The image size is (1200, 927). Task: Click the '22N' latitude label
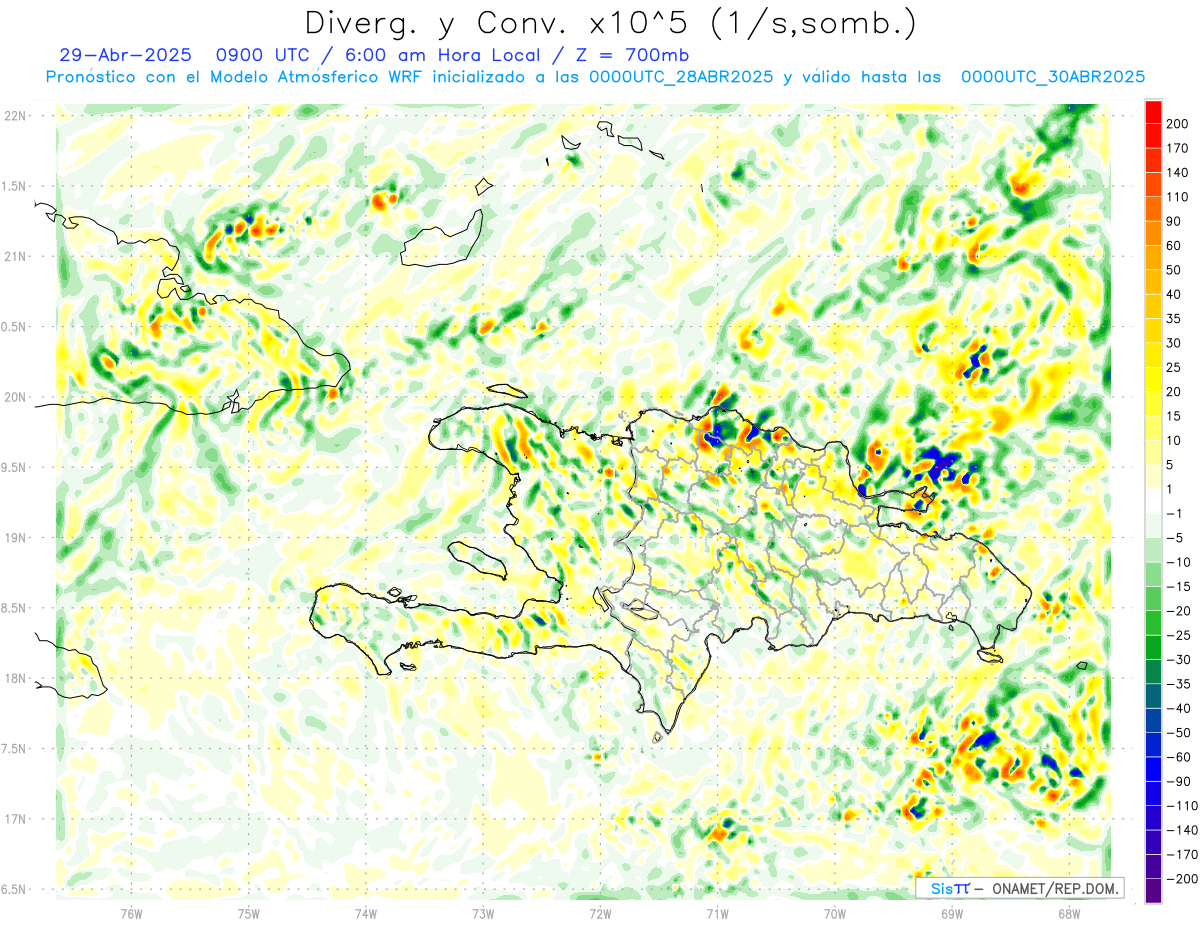[x=15, y=115]
